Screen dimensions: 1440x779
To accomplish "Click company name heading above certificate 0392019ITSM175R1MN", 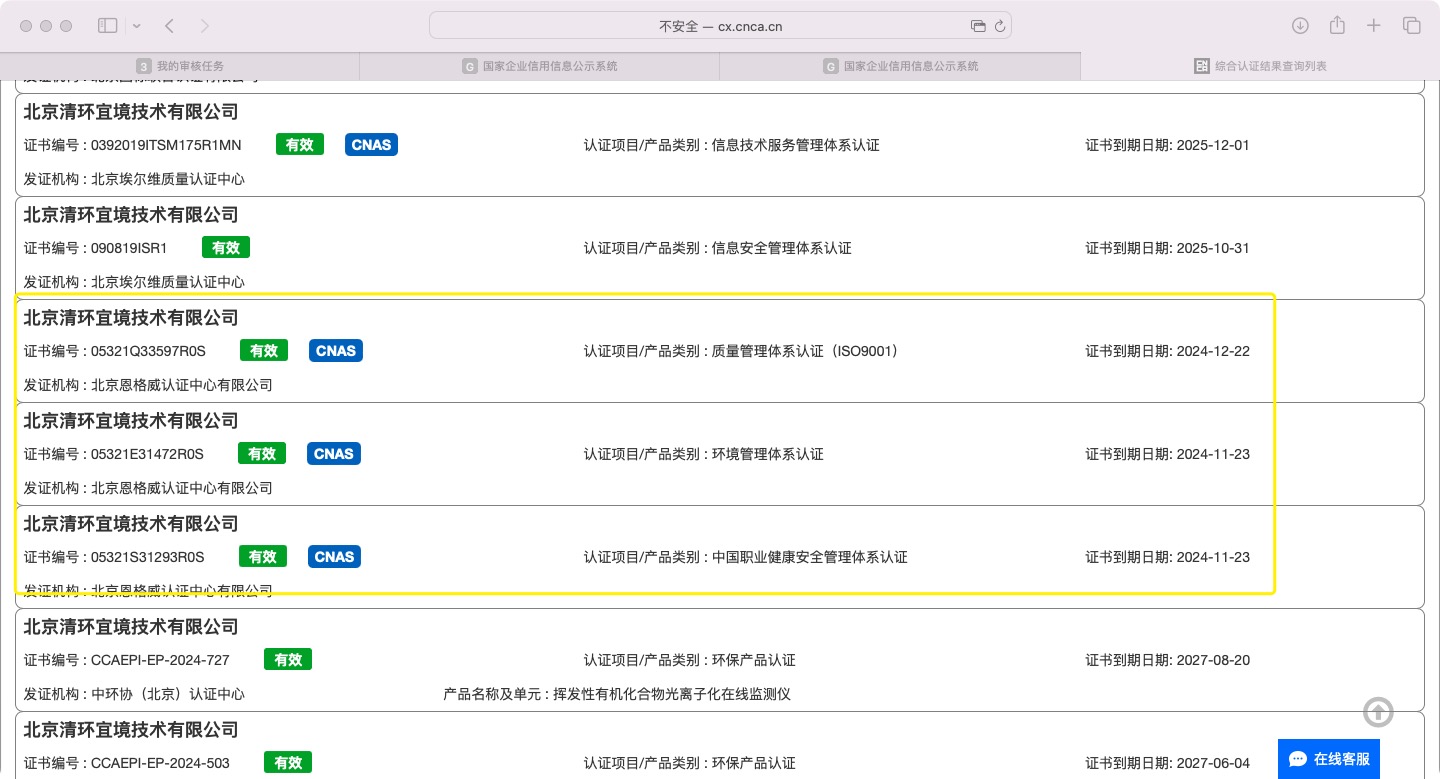I will [x=131, y=112].
